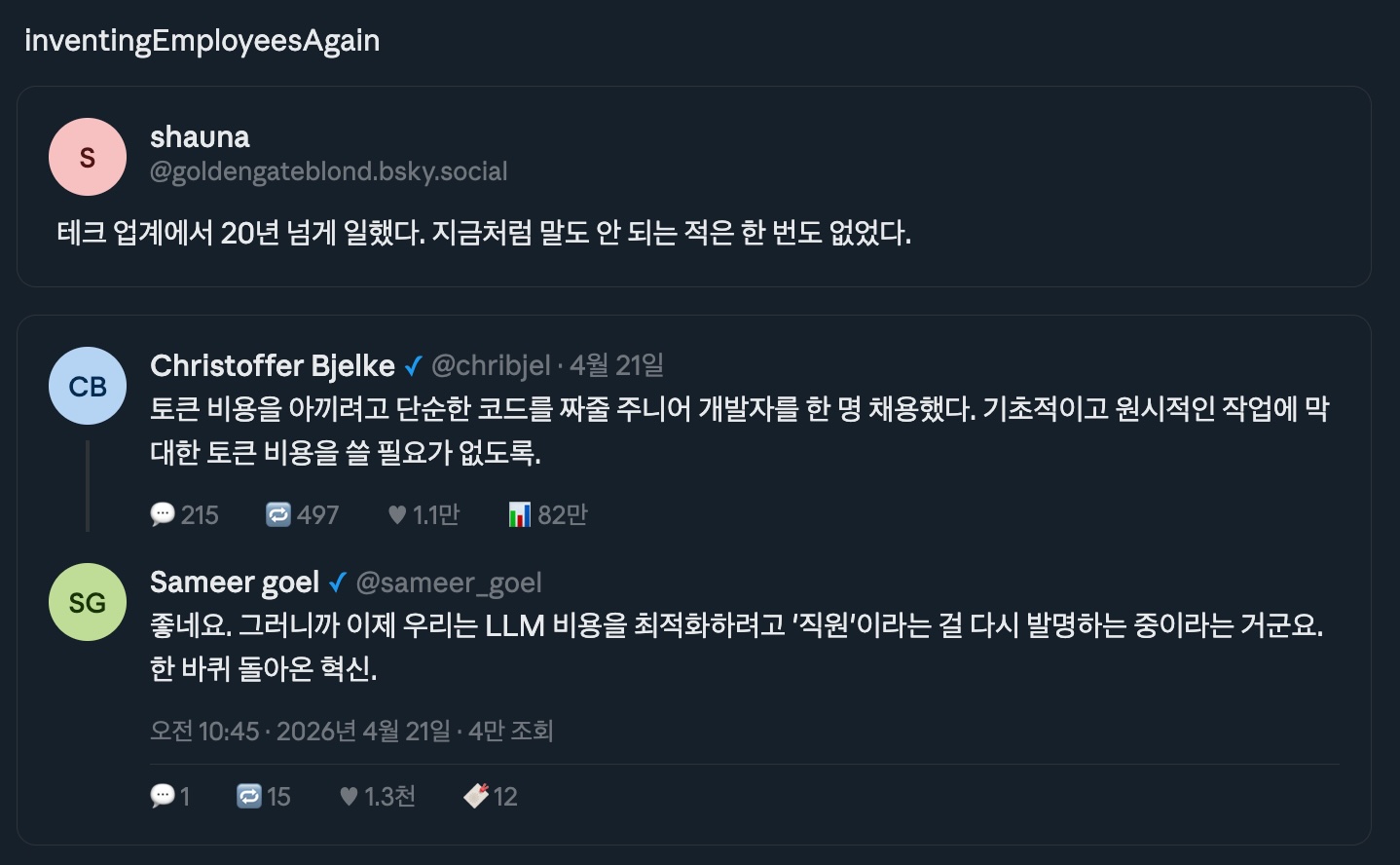Click the Christoffer Bjelke display name
The width and height of the screenshot is (1400, 865).
[x=273, y=365]
